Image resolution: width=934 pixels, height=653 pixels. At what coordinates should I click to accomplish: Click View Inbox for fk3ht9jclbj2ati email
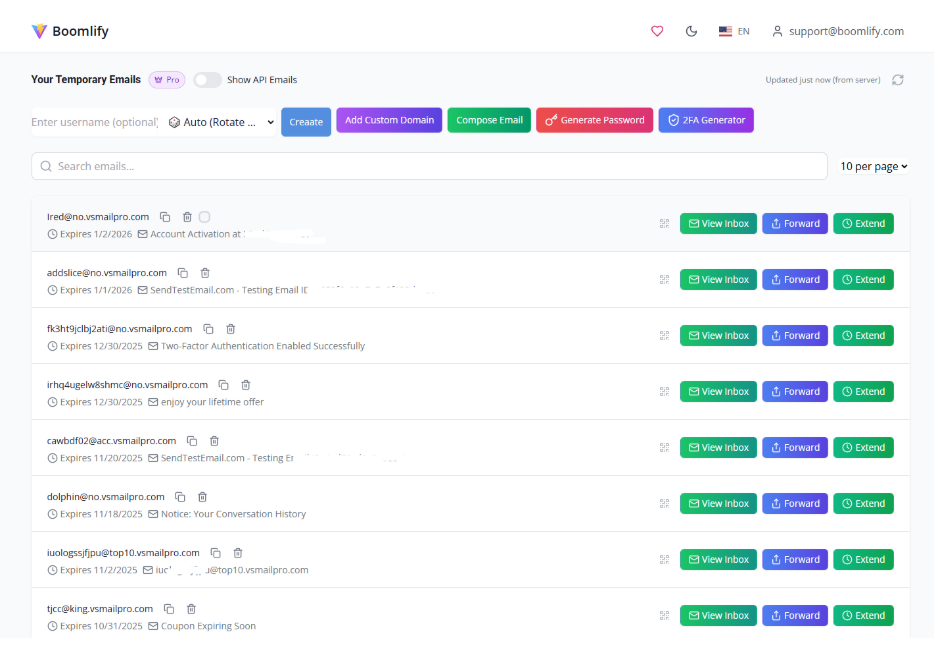tap(717, 336)
